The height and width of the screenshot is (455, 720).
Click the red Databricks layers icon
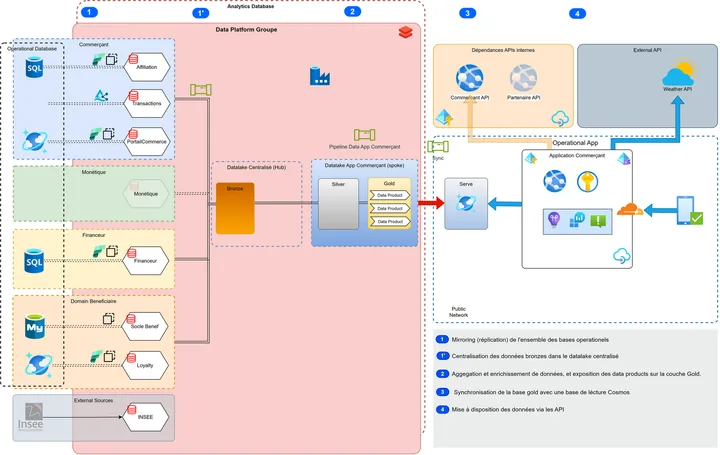pyautogui.click(x=405, y=32)
